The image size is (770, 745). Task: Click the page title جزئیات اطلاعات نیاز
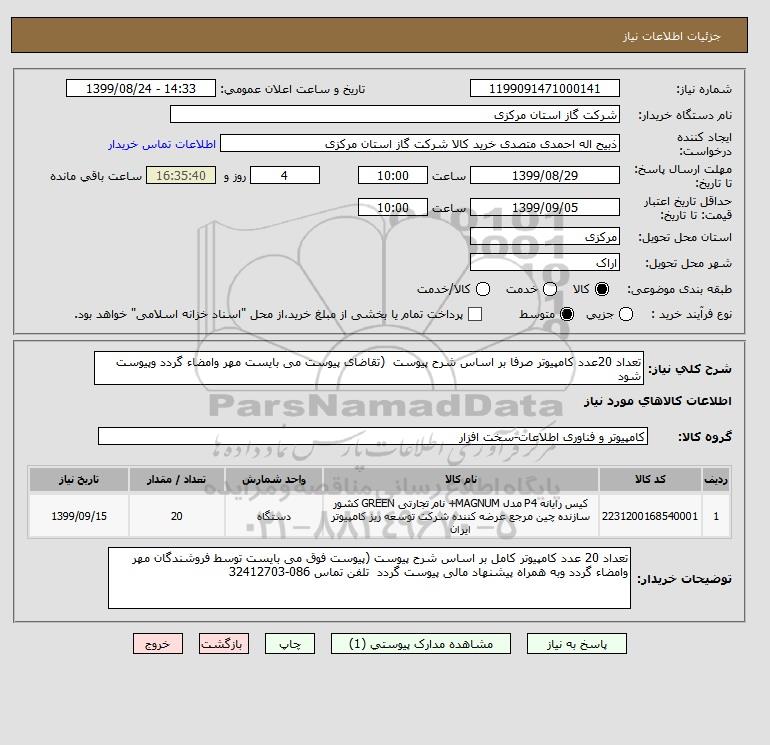click(671, 37)
